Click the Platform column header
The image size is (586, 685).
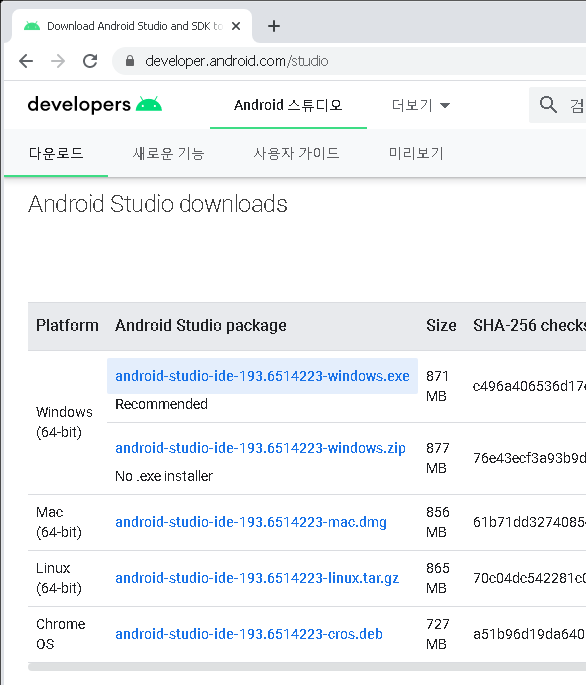click(x=67, y=325)
